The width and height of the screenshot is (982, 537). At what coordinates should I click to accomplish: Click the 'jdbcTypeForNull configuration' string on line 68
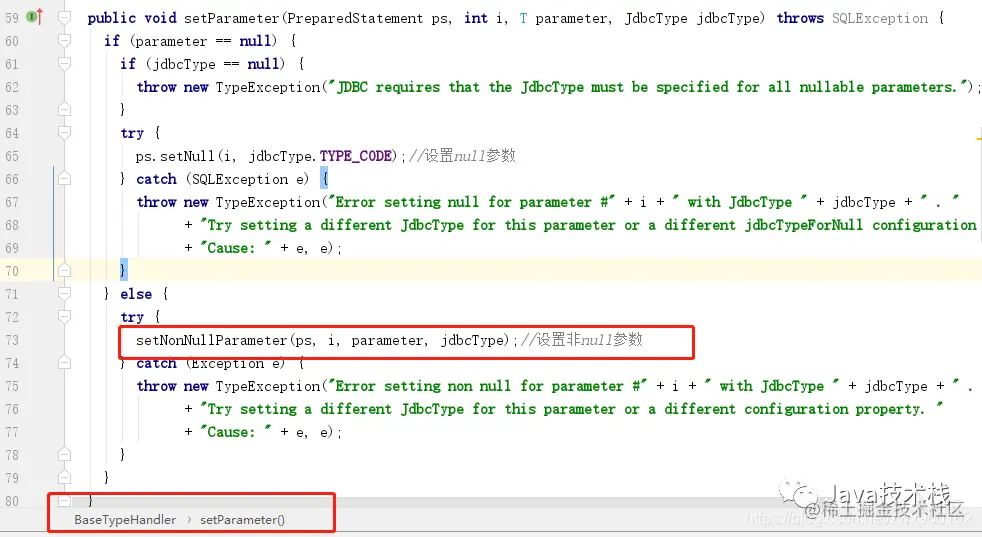pos(861,225)
